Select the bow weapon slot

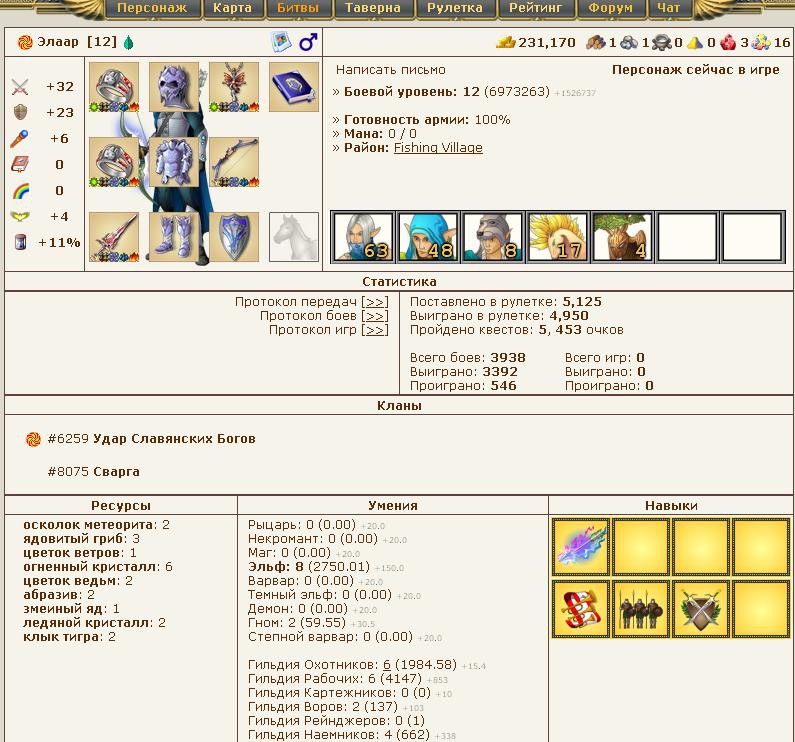[x=234, y=162]
